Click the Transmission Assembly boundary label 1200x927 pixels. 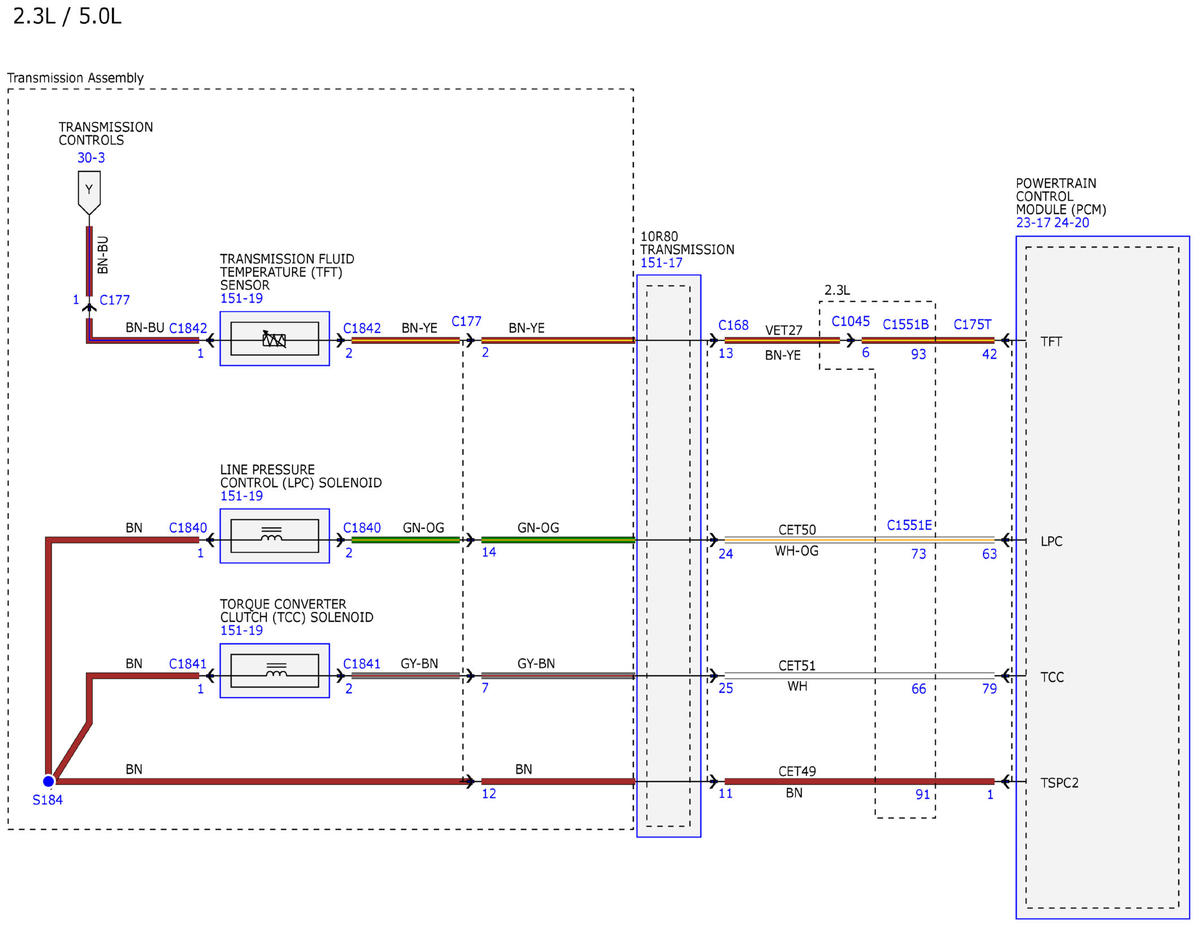[x=75, y=78]
